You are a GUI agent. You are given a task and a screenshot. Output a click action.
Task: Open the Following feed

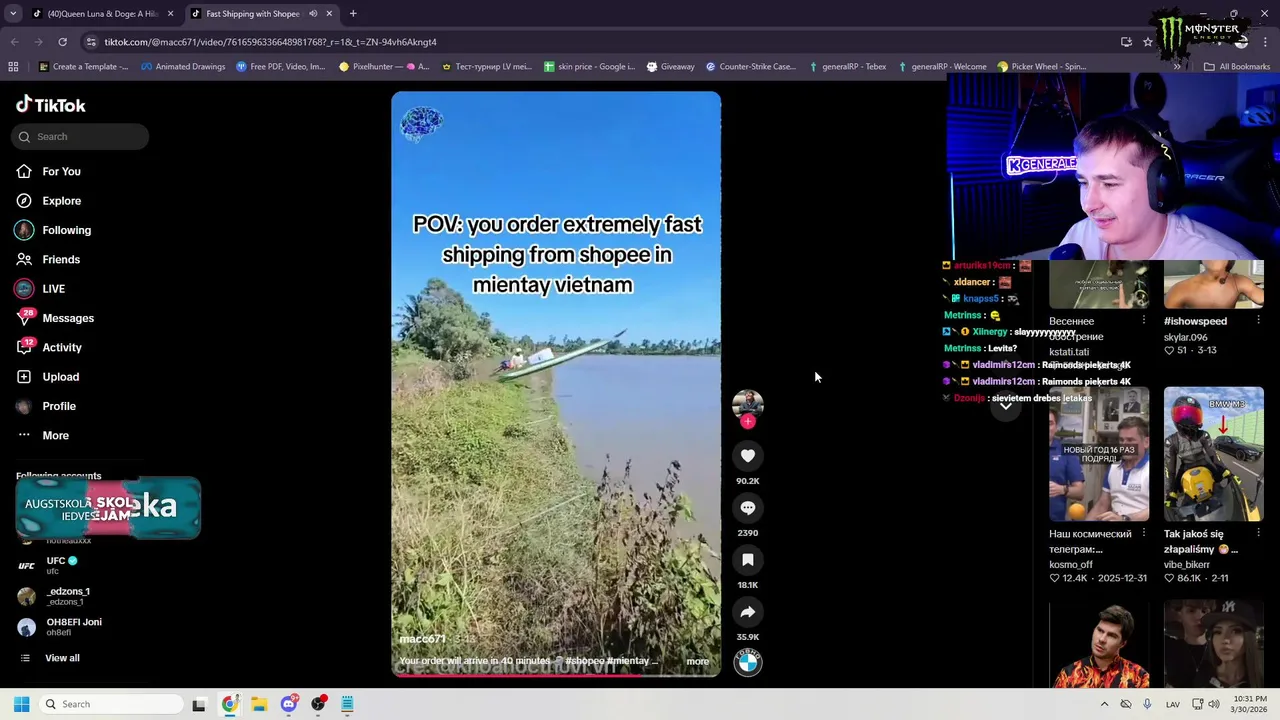point(66,230)
